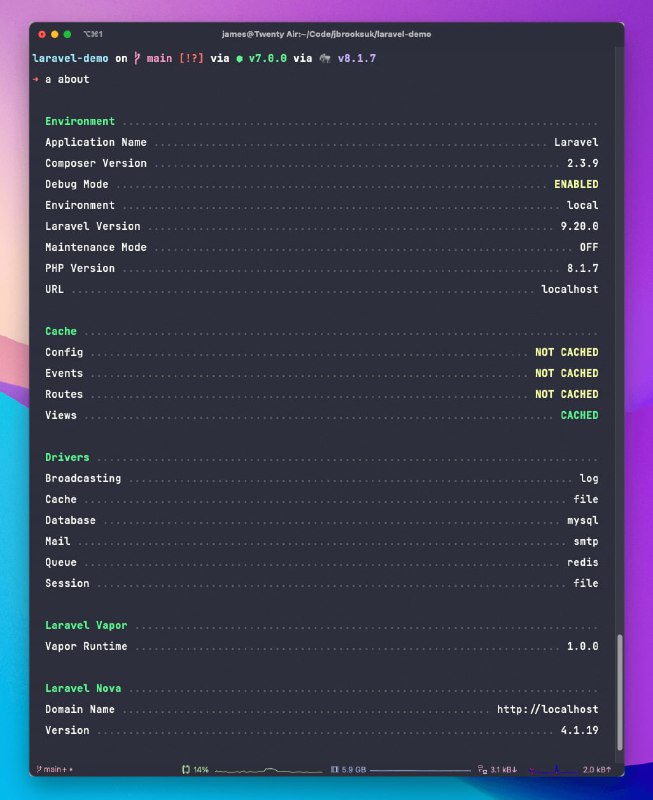Click the 'ENABLED' Debug Mode value
Screen dimensions: 653x800
[x=576, y=184]
